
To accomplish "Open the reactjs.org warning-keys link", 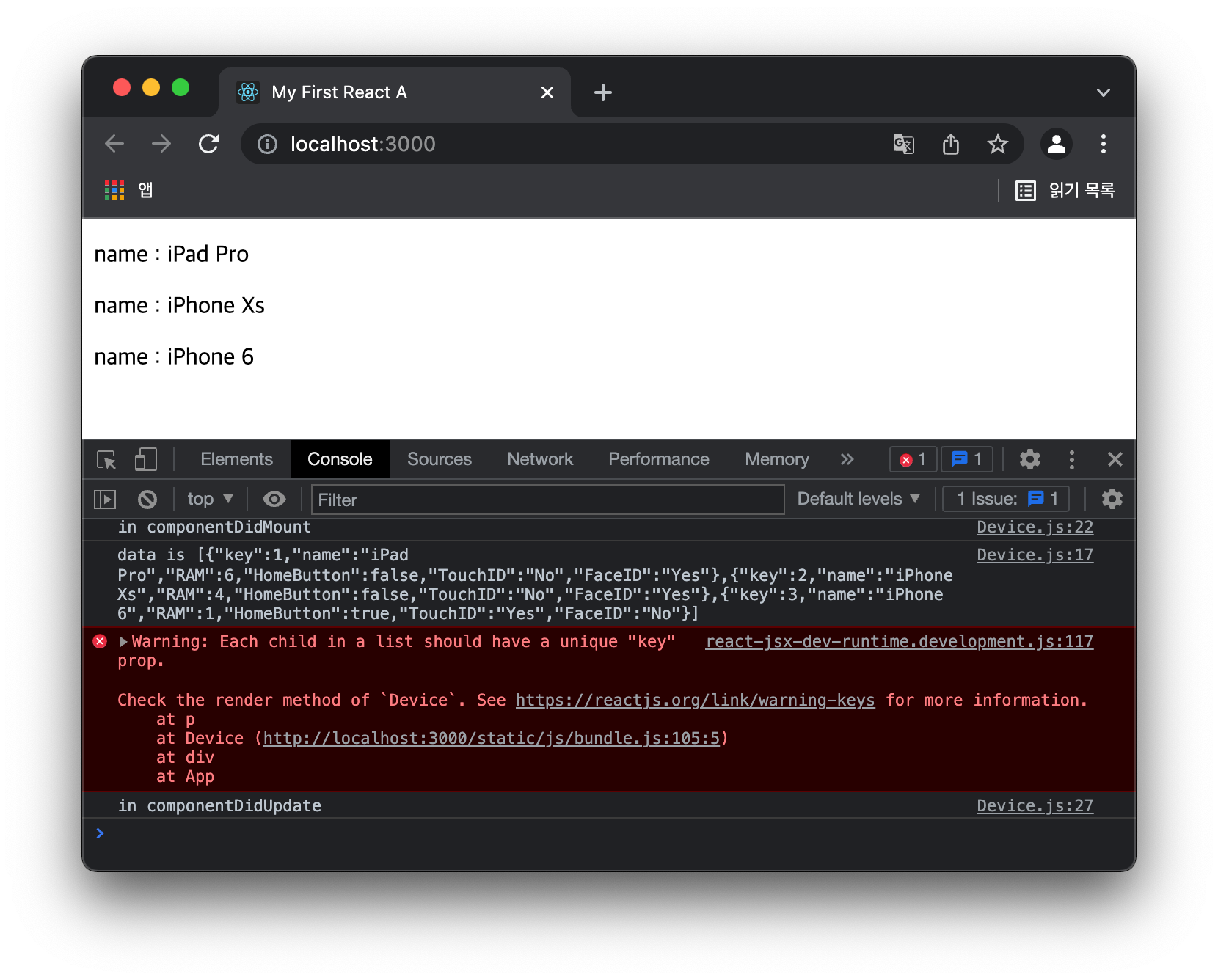I will 695,701.
